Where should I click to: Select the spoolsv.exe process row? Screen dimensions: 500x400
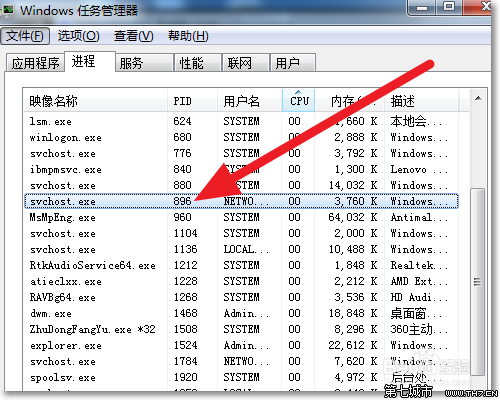point(241,377)
